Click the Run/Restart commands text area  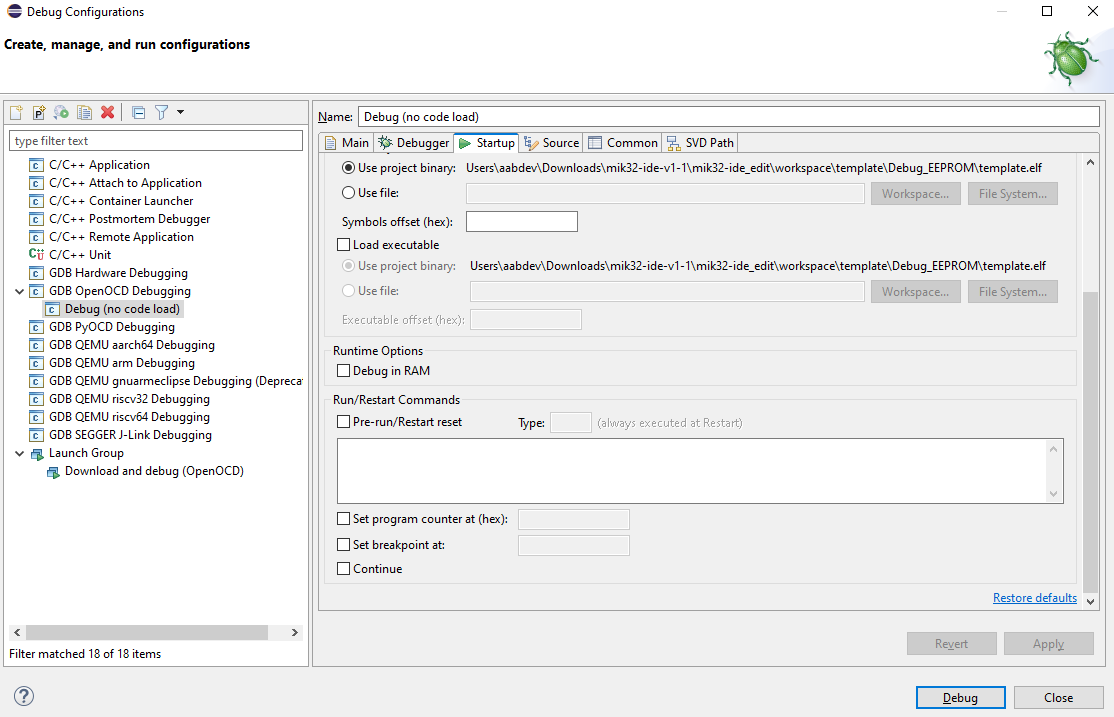700,471
